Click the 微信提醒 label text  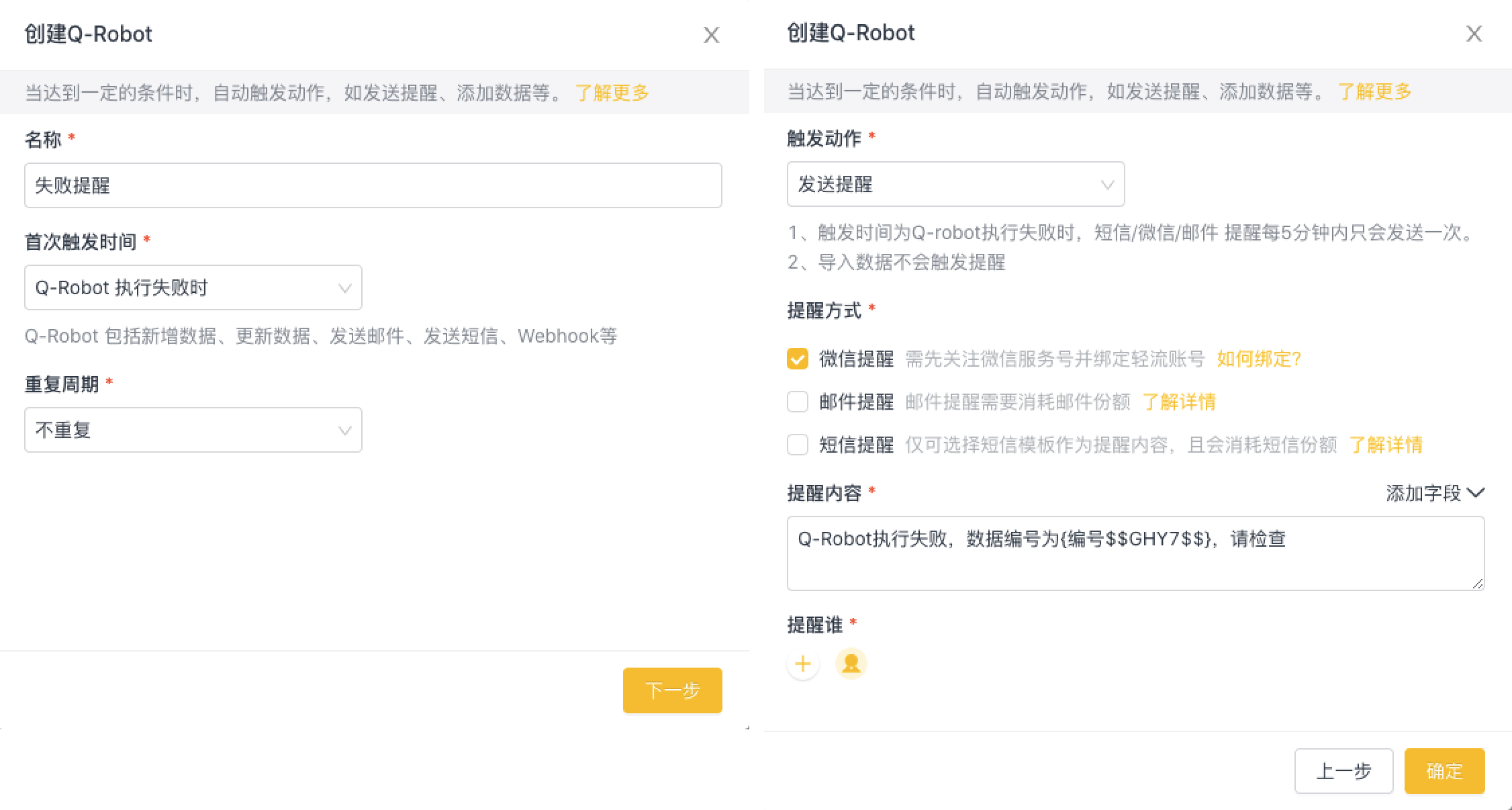[856, 359]
